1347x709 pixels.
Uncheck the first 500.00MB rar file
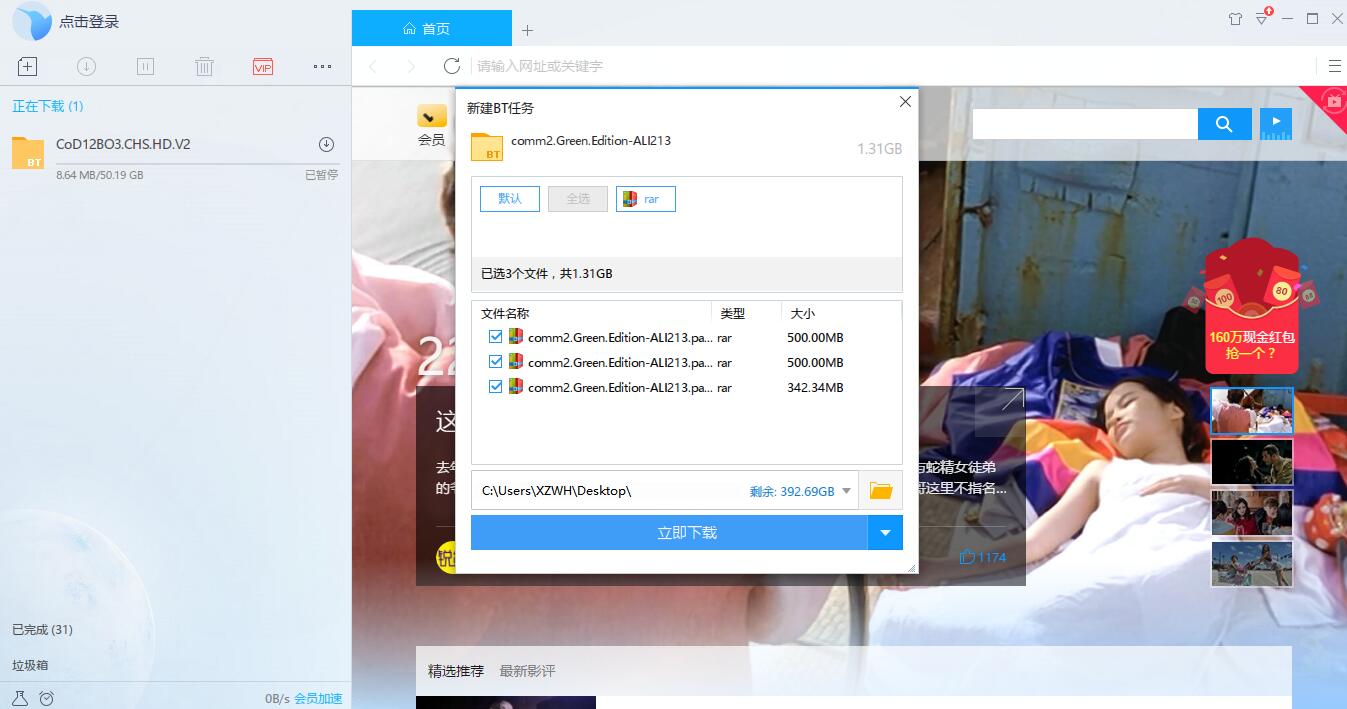coord(495,337)
